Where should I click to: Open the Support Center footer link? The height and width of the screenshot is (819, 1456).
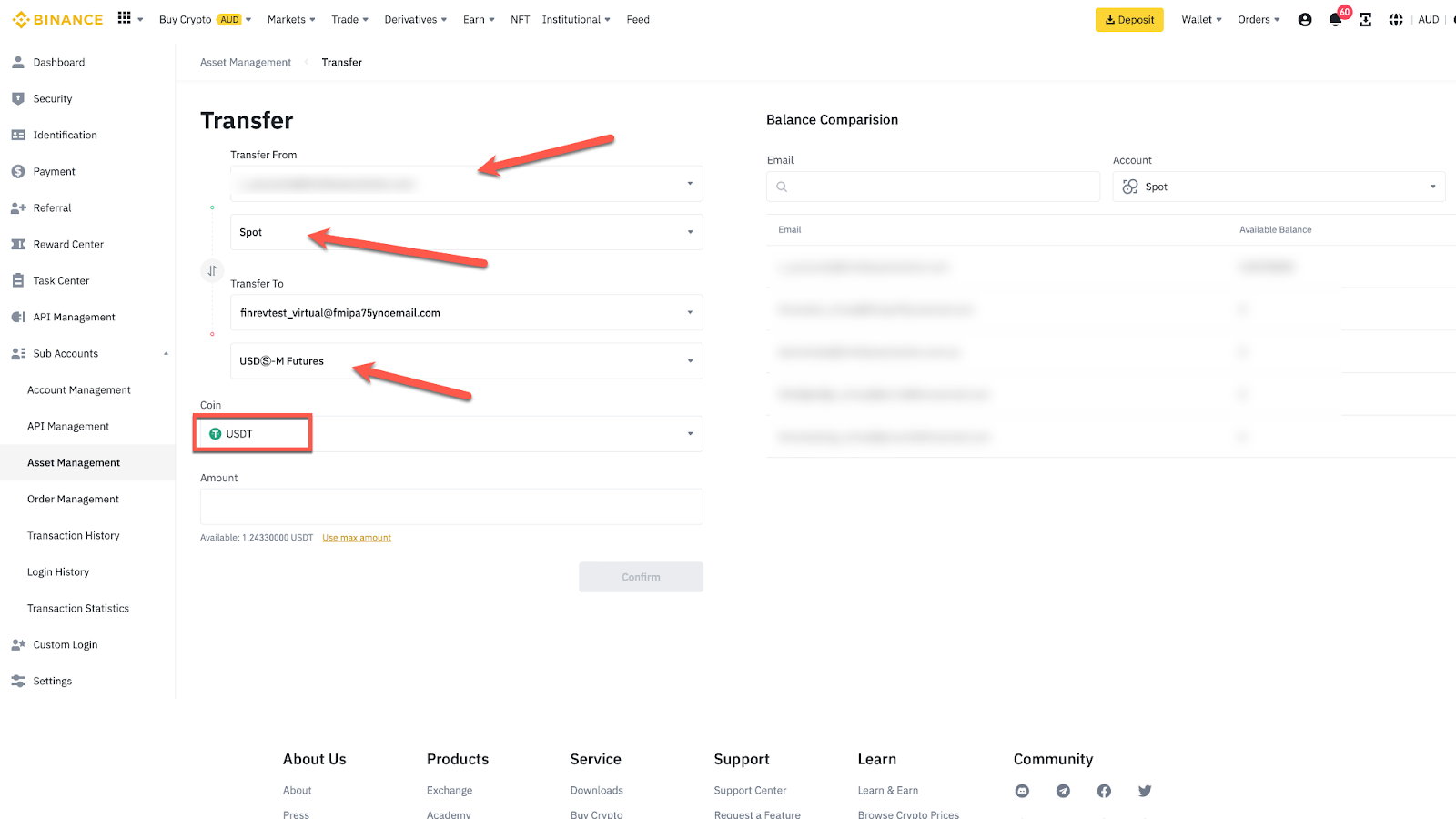click(x=750, y=791)
